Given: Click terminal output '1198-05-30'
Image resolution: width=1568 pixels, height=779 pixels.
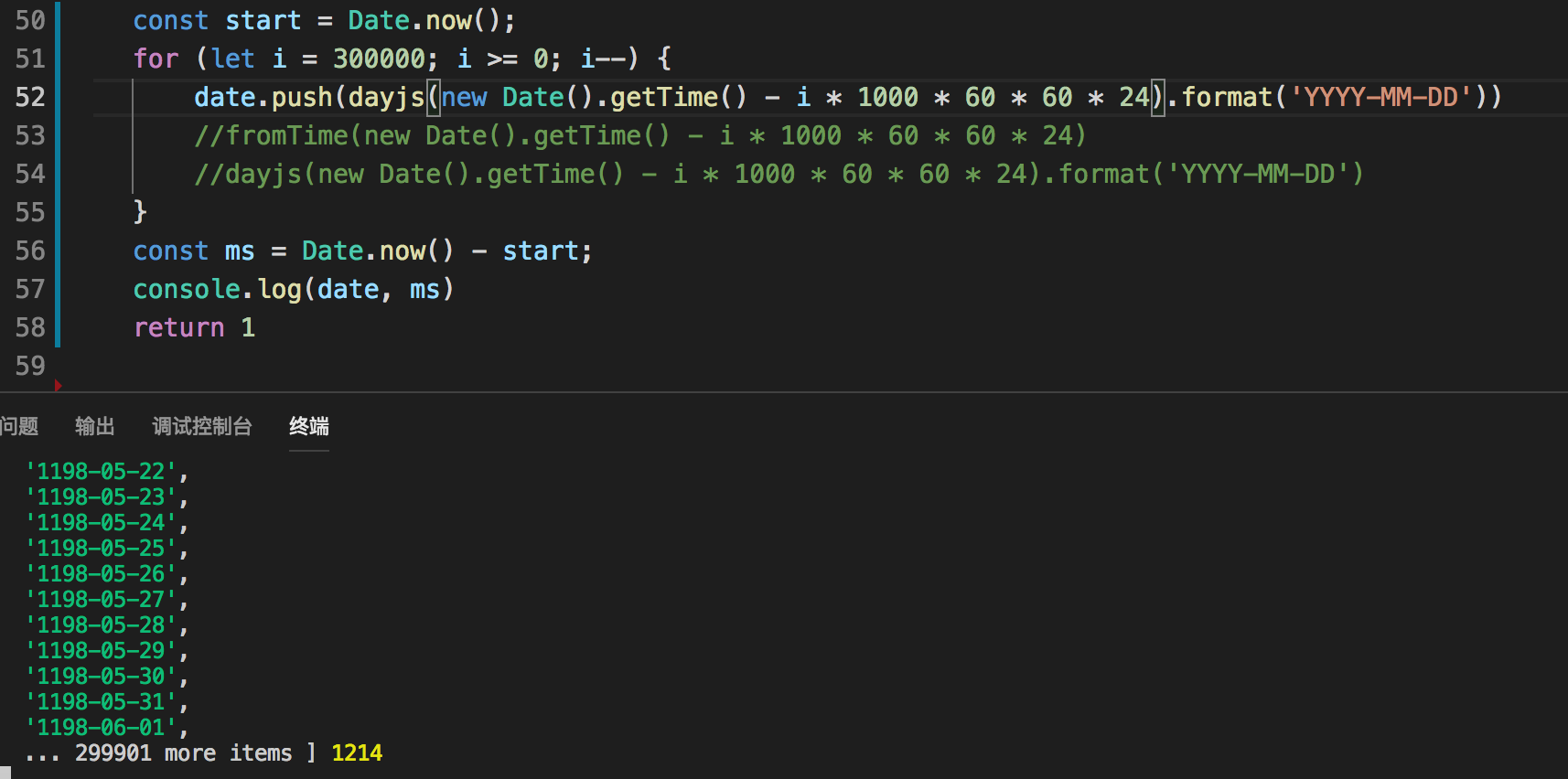Looking at the screenshot, I should 101,677.
